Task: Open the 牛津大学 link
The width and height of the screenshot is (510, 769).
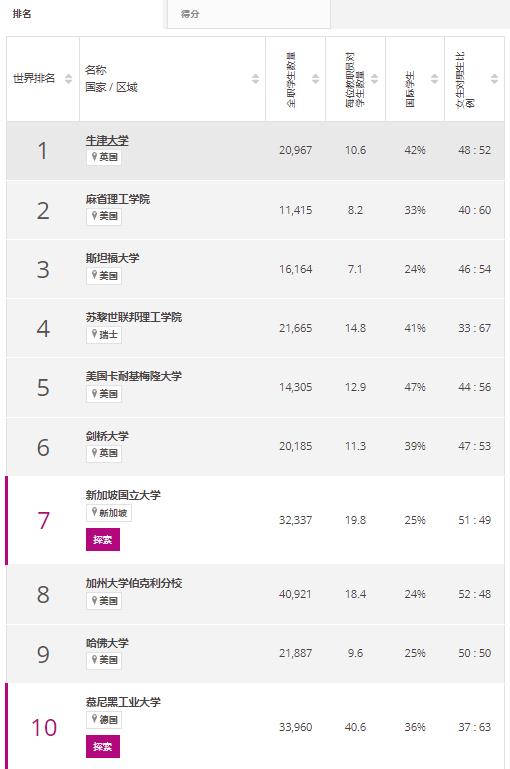Action: point(107,140)
